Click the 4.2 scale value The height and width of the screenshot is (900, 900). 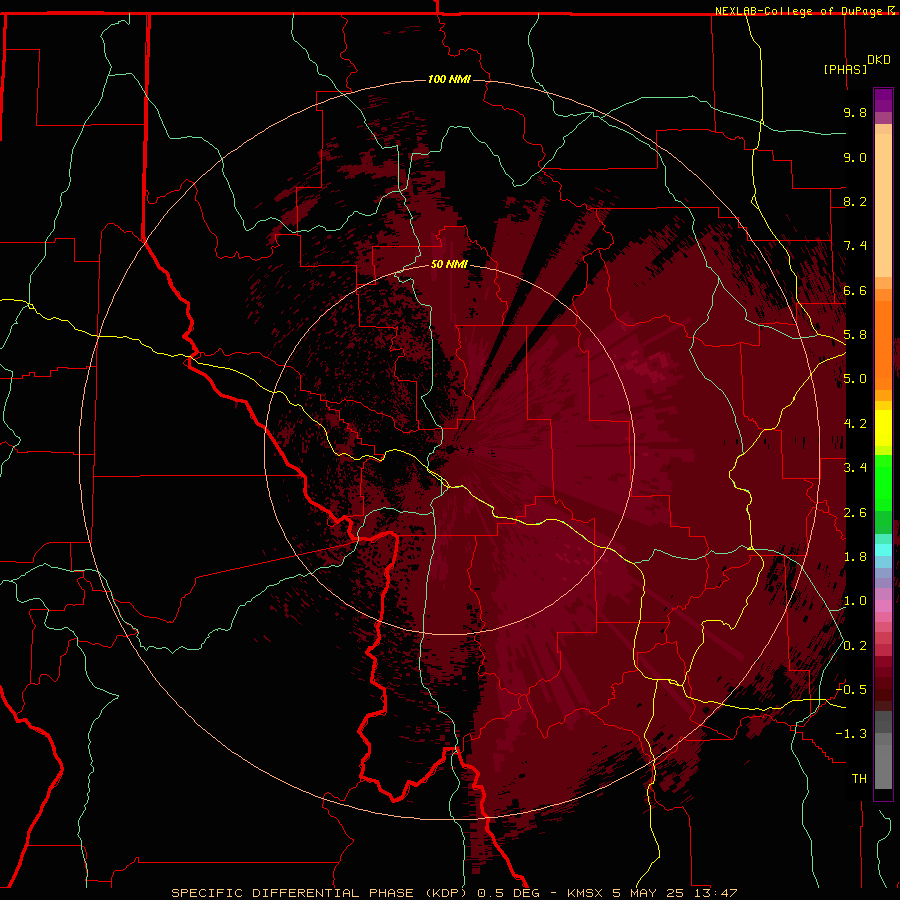coord(855,424)
